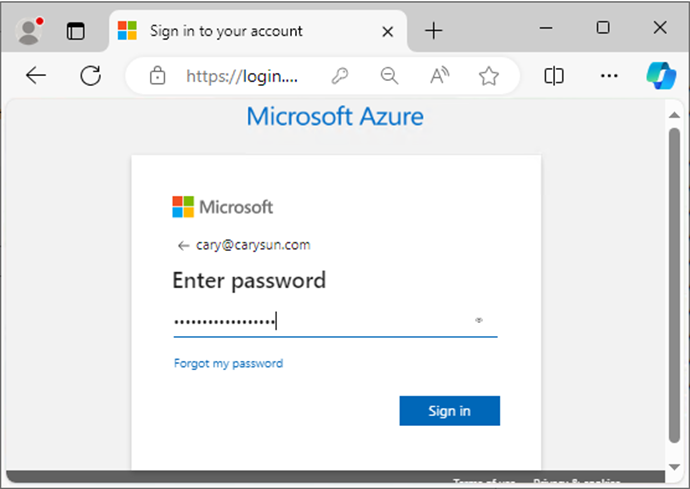Refresh the sign-in page
Screen dimensions: 690x489
point(91,76)
